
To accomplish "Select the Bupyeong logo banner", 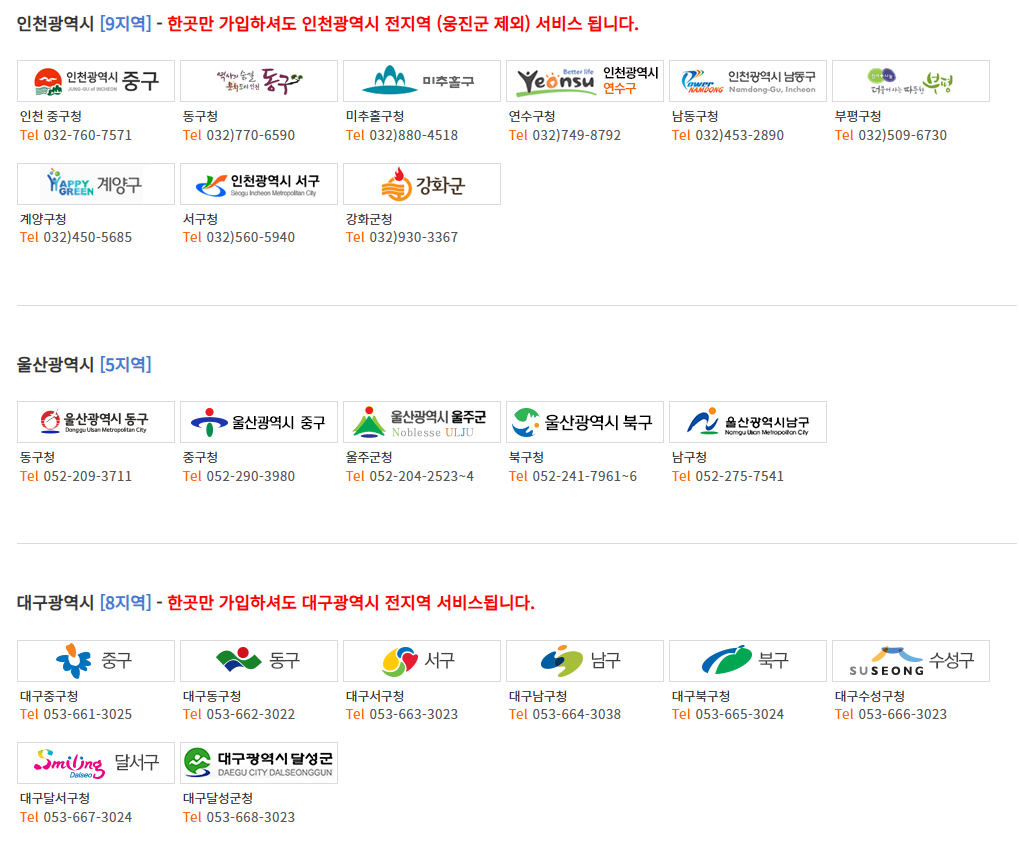I will click(x=911, y=81).
